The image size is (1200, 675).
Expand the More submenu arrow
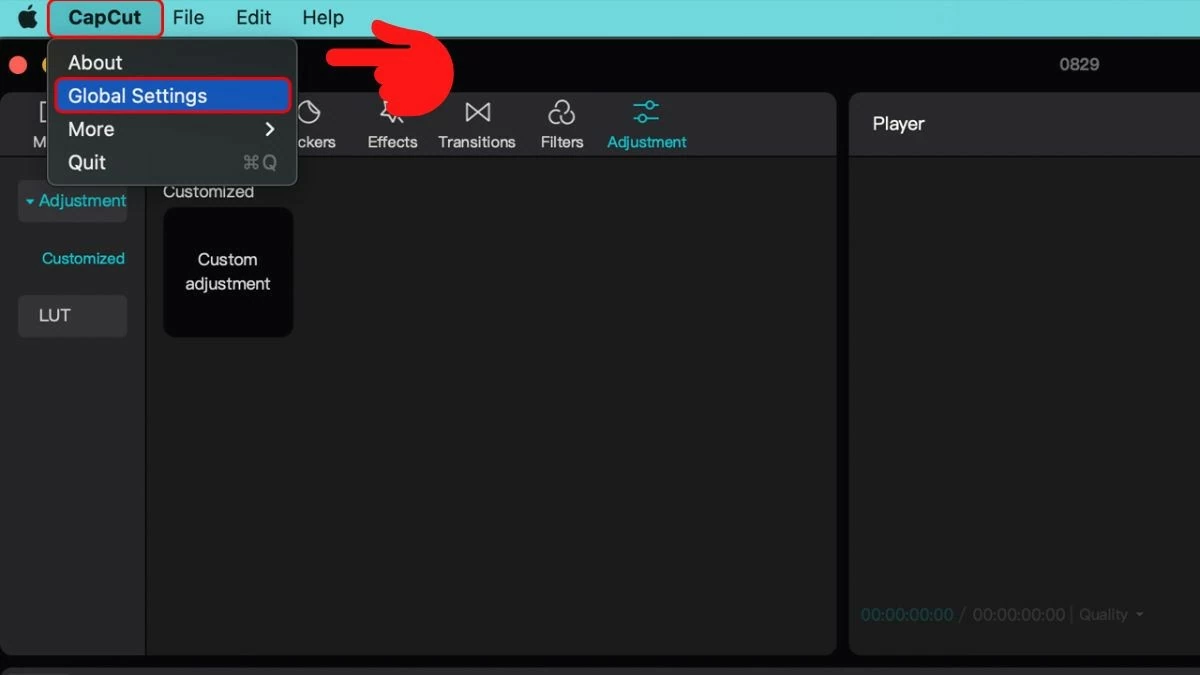(x=269, y=129)
